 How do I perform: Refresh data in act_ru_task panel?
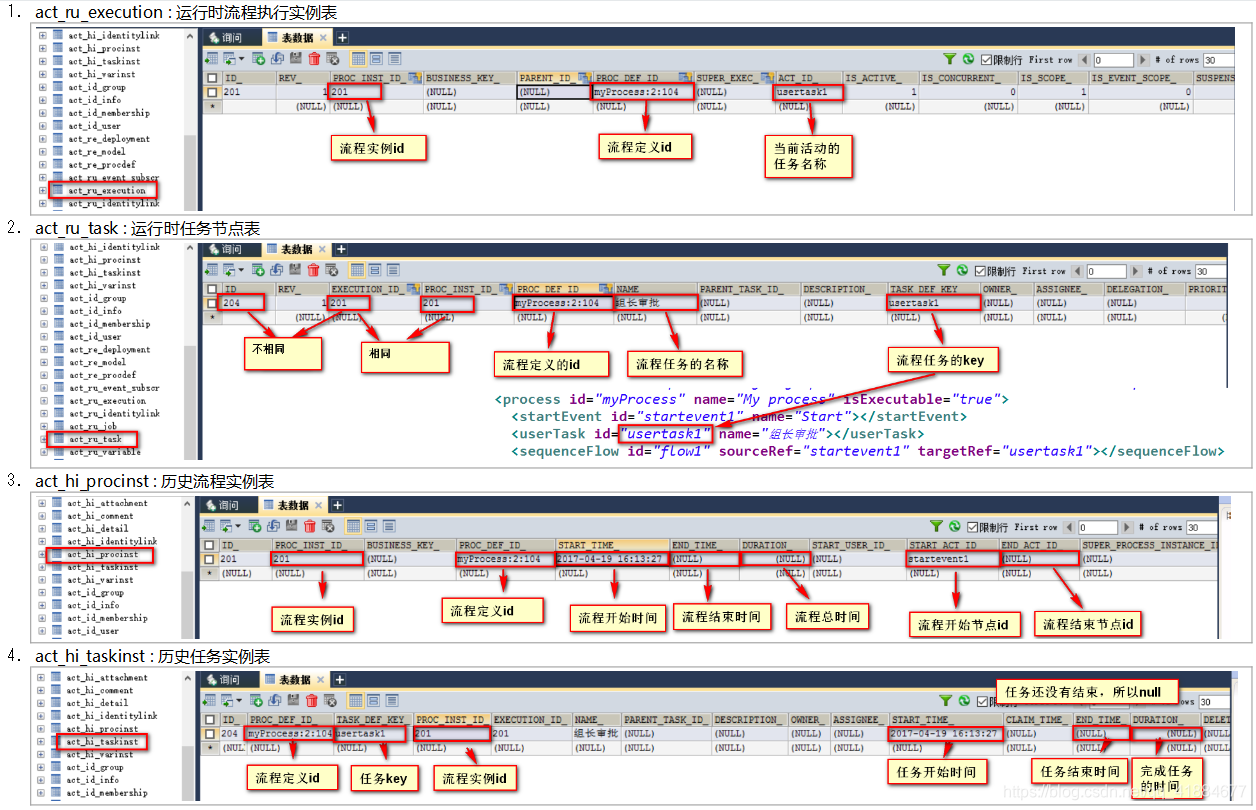[x=962, y=270]
